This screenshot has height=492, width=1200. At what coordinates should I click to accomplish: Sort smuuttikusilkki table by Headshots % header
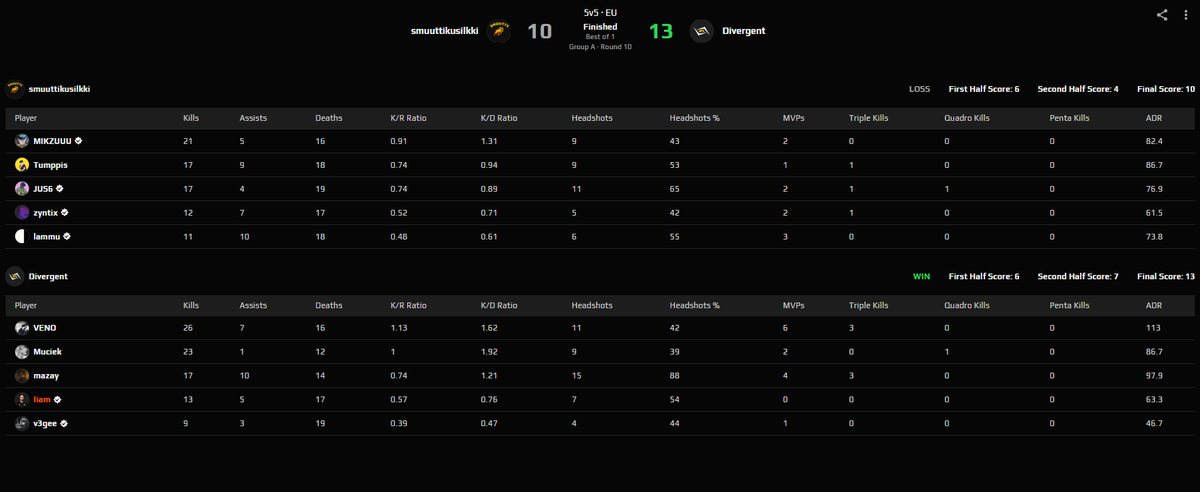(695, 118)
